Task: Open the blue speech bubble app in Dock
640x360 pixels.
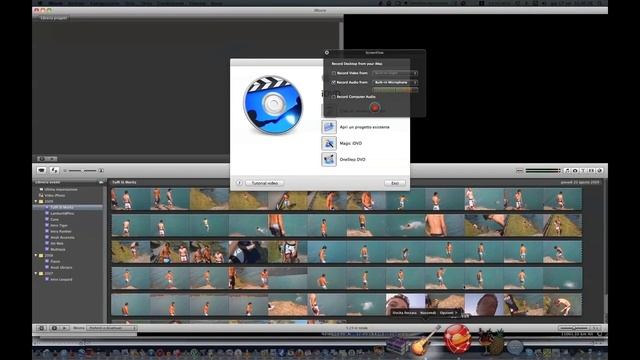Action: (x=515, y=347)
